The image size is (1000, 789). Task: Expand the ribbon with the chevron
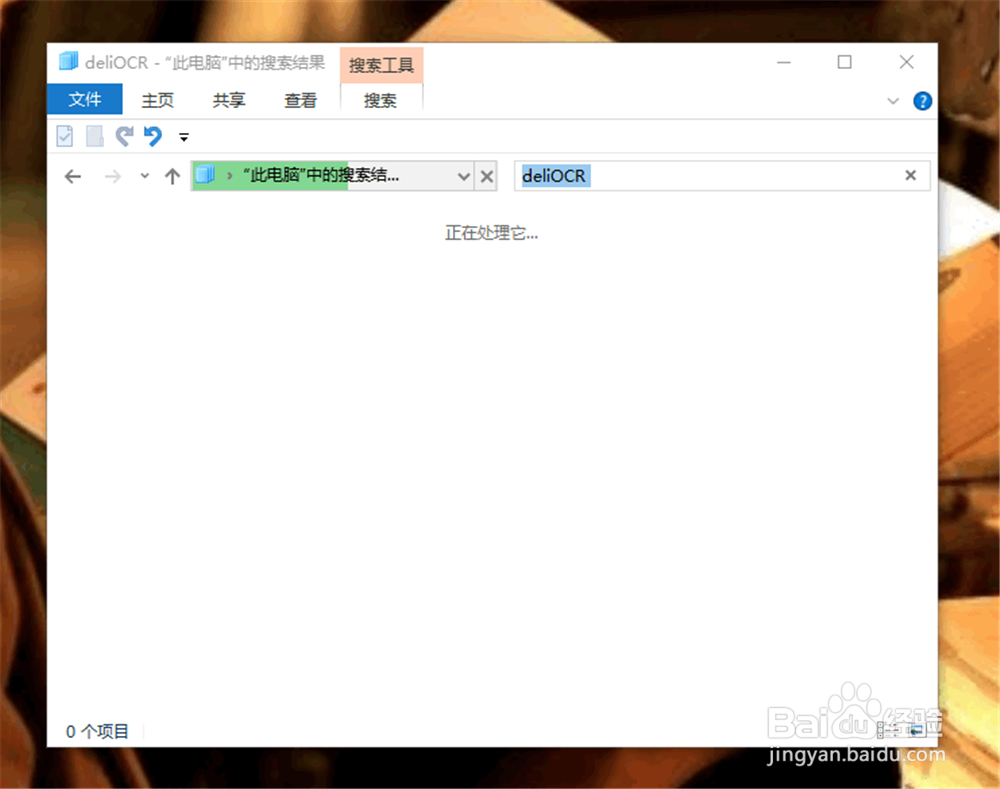tap(893, 101)
